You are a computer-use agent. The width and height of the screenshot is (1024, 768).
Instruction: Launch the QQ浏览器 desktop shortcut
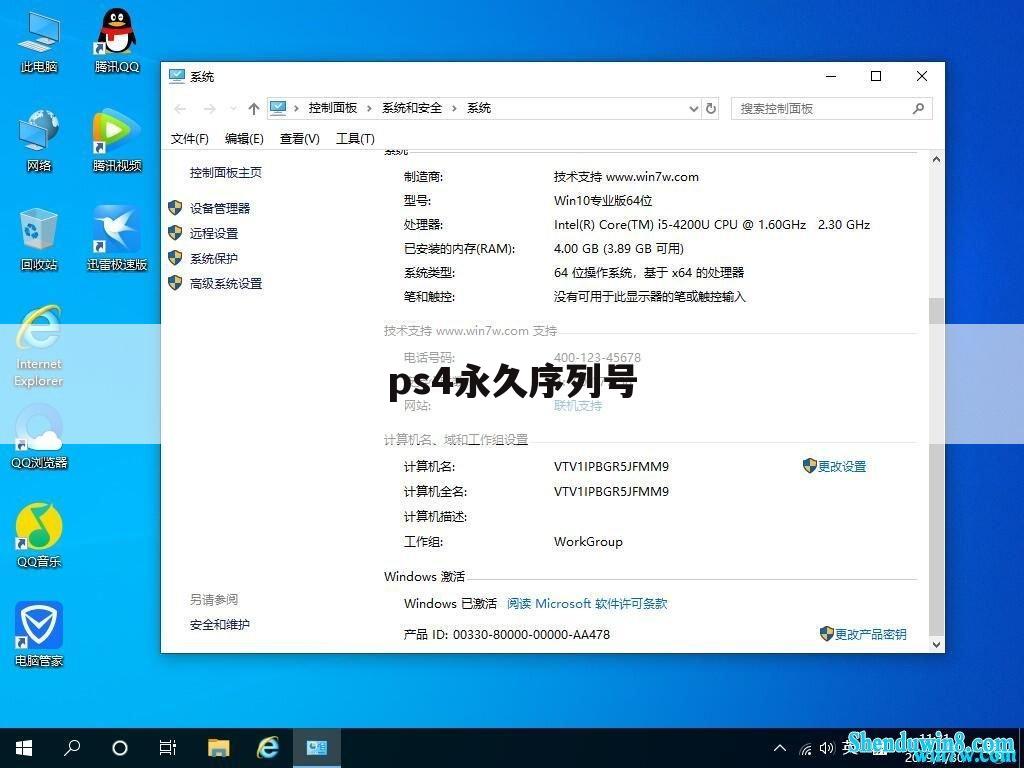point(39,438)
